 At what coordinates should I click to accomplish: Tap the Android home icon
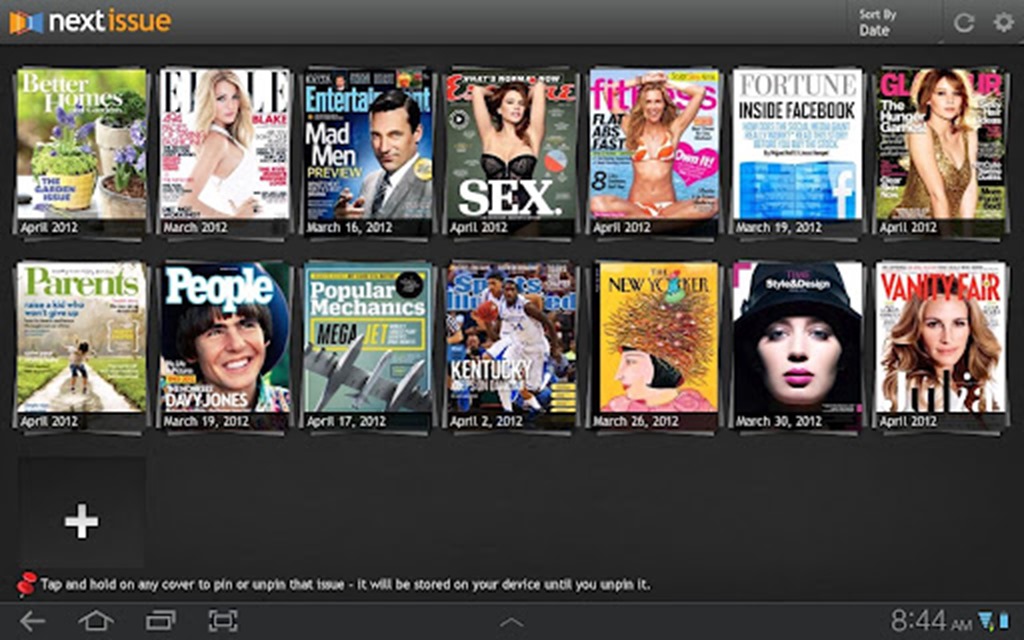point(96,621)
